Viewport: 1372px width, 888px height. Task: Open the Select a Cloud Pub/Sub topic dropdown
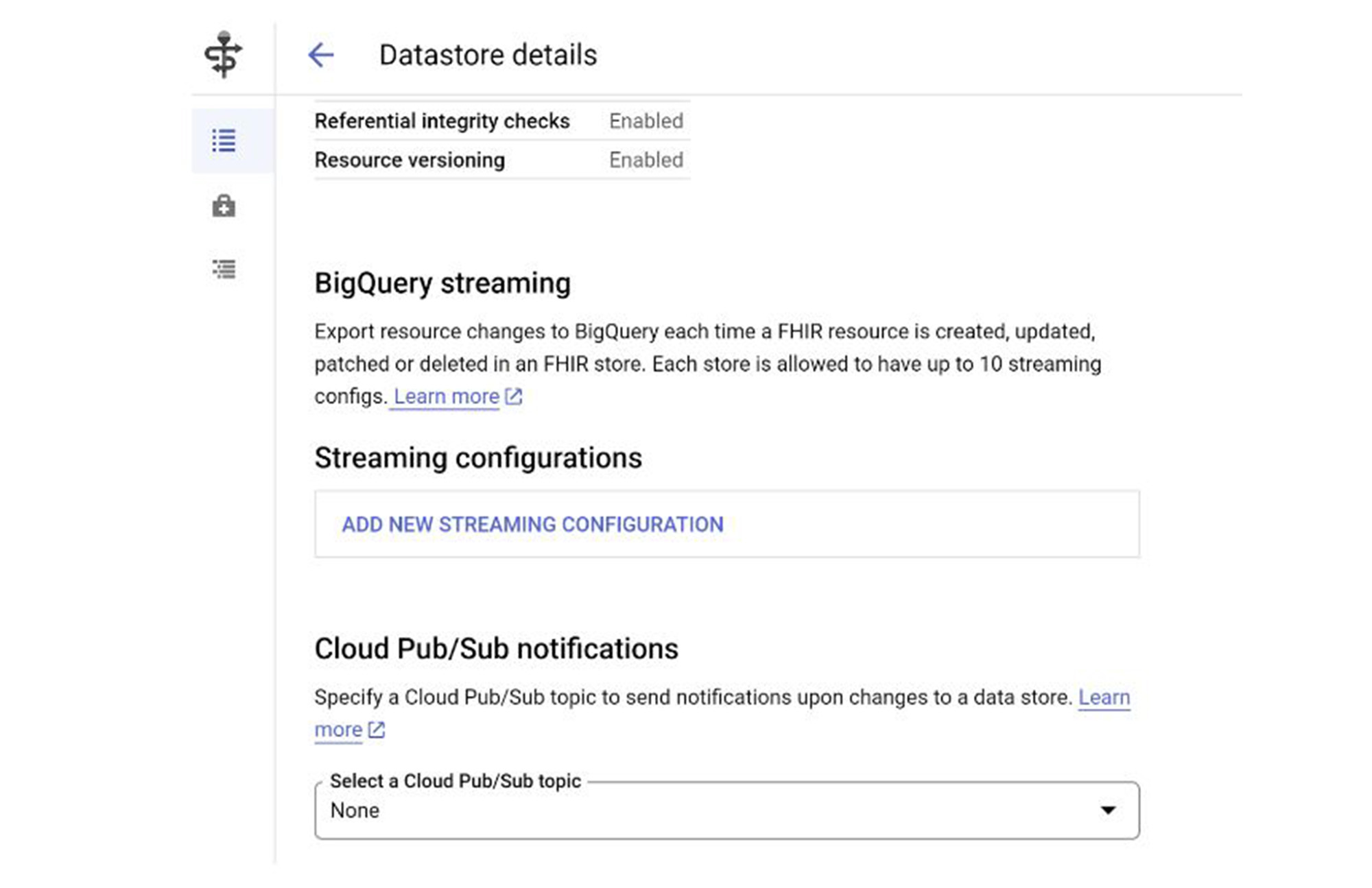[x=727, y=811]
